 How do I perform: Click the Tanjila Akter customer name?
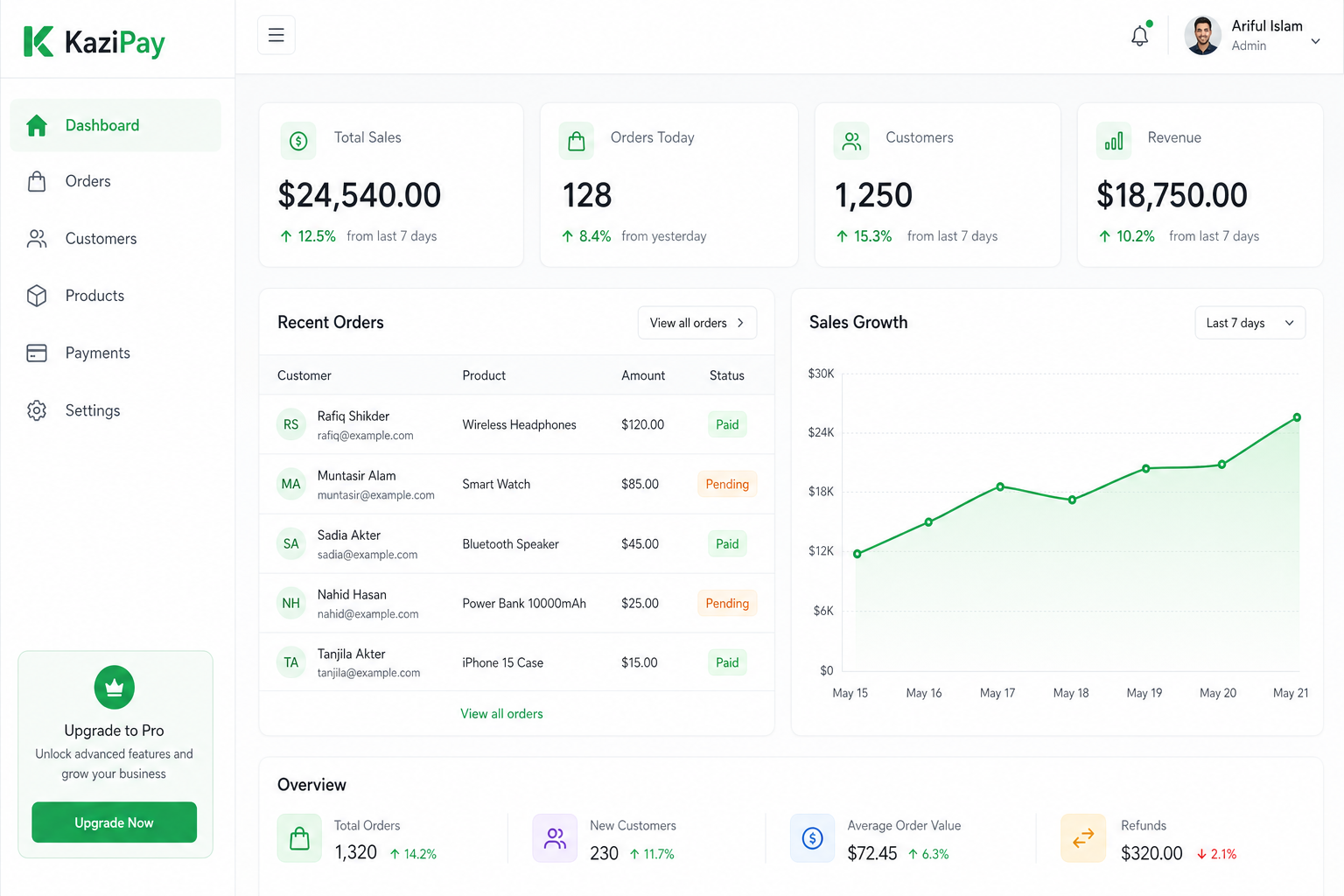click(x=351, y=654)
